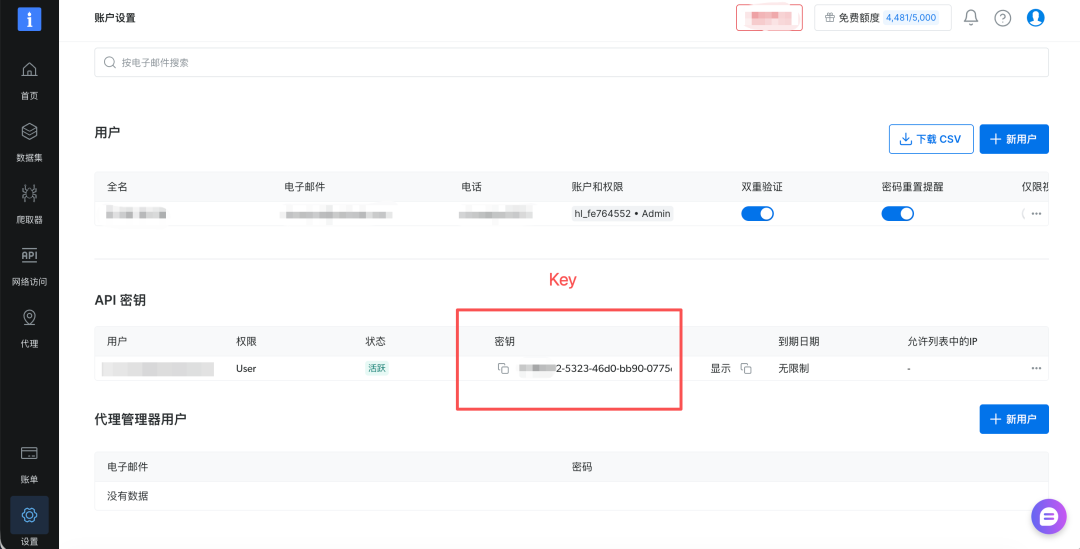
Task: Click the 双重验证 column header
Action: (x=762, y=187)
